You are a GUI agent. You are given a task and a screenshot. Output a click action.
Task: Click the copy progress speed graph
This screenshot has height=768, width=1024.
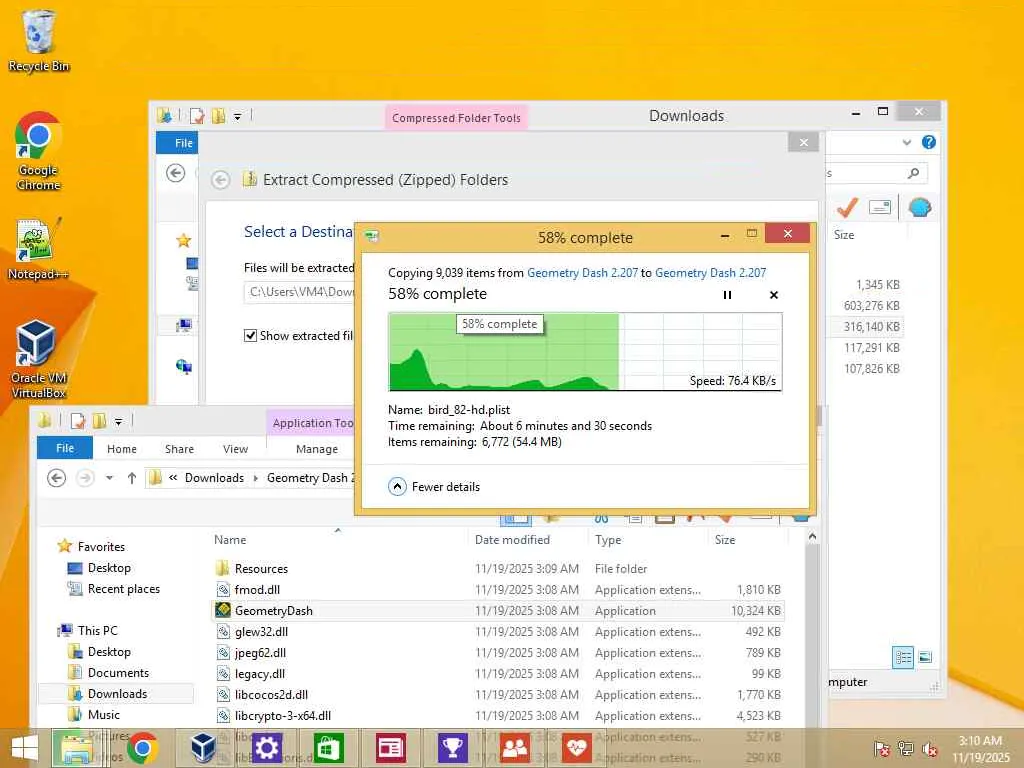(585, 352)
